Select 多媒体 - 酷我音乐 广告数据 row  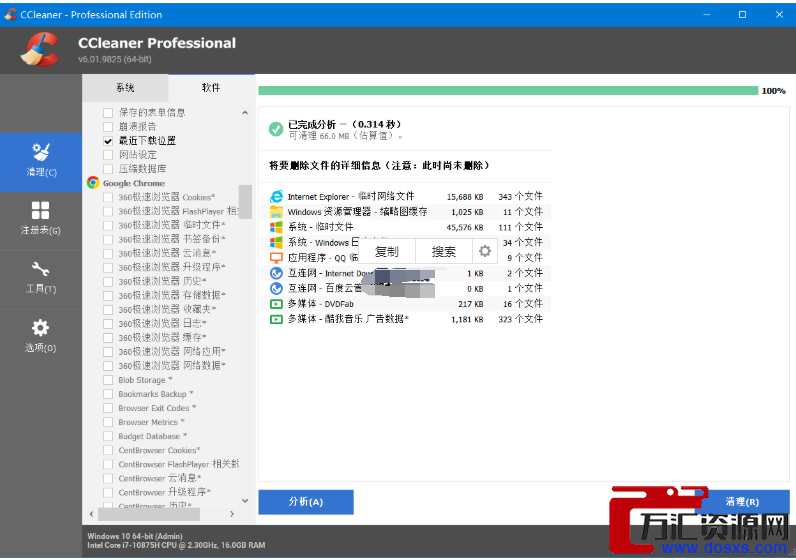[406, 319]
